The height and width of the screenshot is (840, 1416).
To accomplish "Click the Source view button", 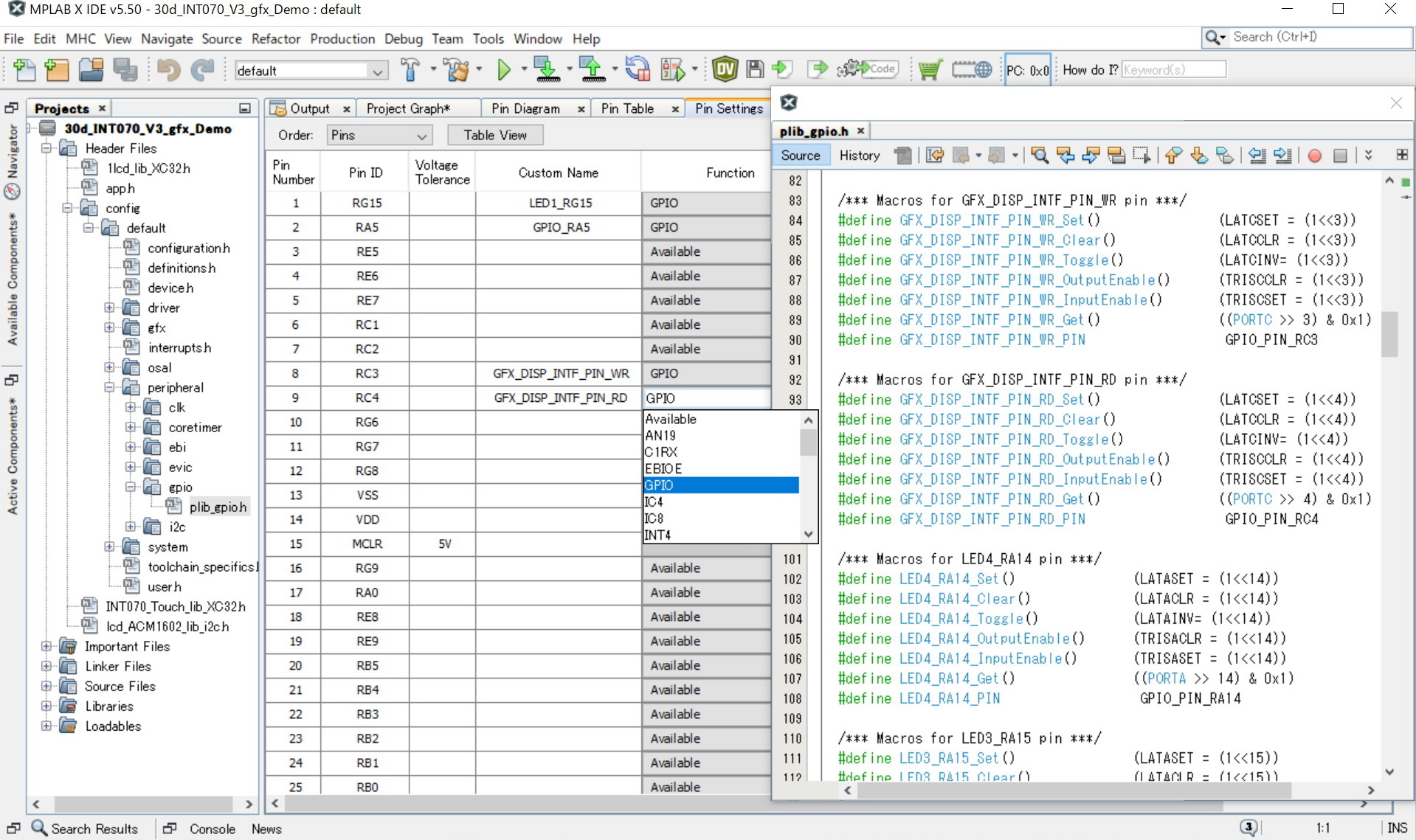I will point(801,156).
